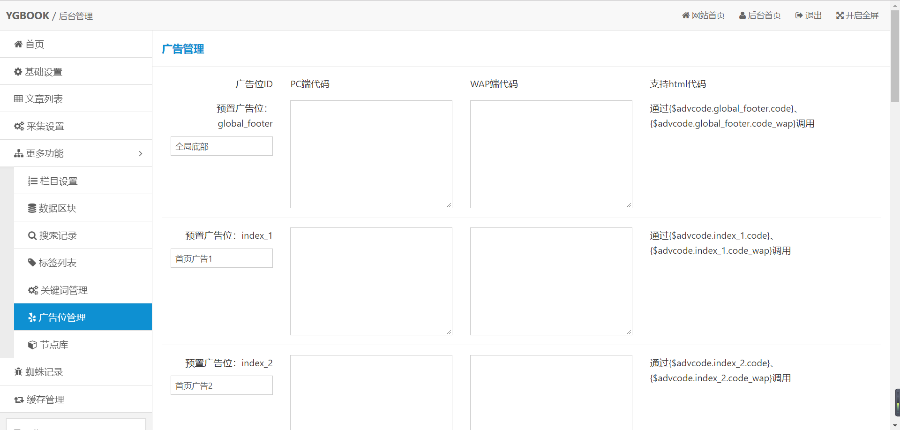Click the PC code textarea for global_footer
This screenshot has height=430, width=900.
tap(371, 154)
